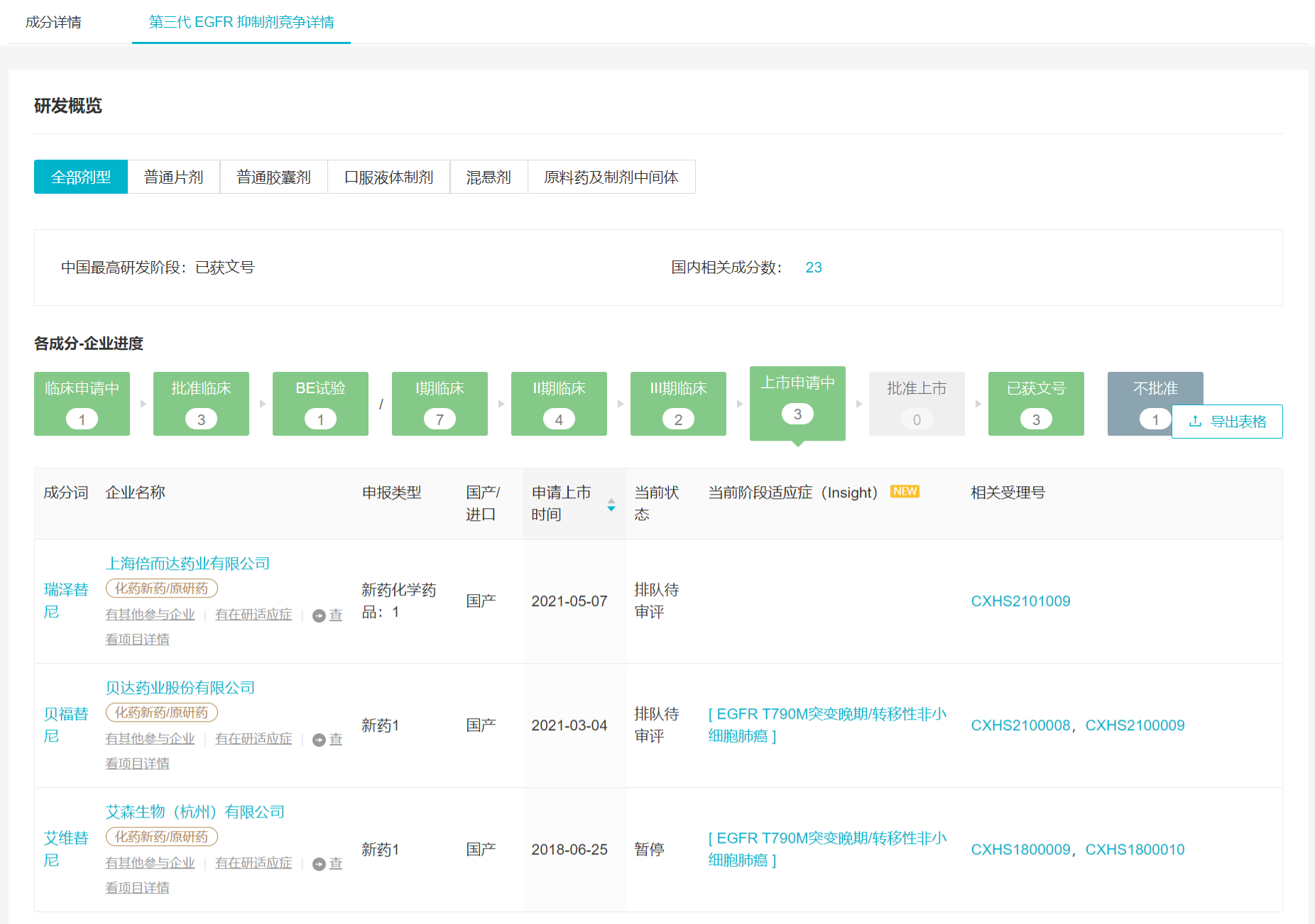Image resolution: width=1315 pixels, height=924 pixels.
Task: Open 有在研适应症 in 瑞泽替尼 row
Action: (253, 615)
